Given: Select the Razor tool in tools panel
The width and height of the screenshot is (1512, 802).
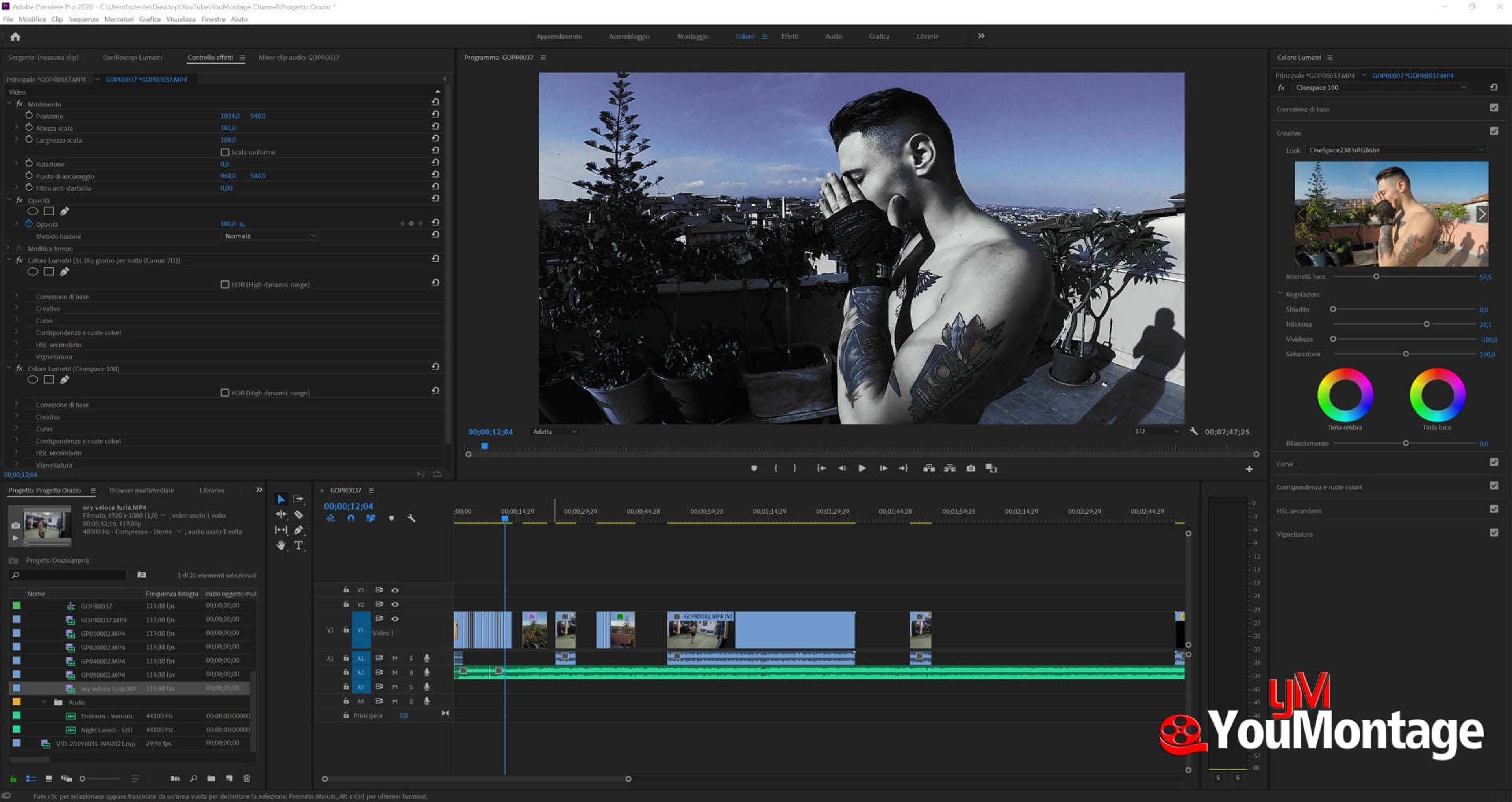Looking at the screenshot, I should (x=298, y=514).
